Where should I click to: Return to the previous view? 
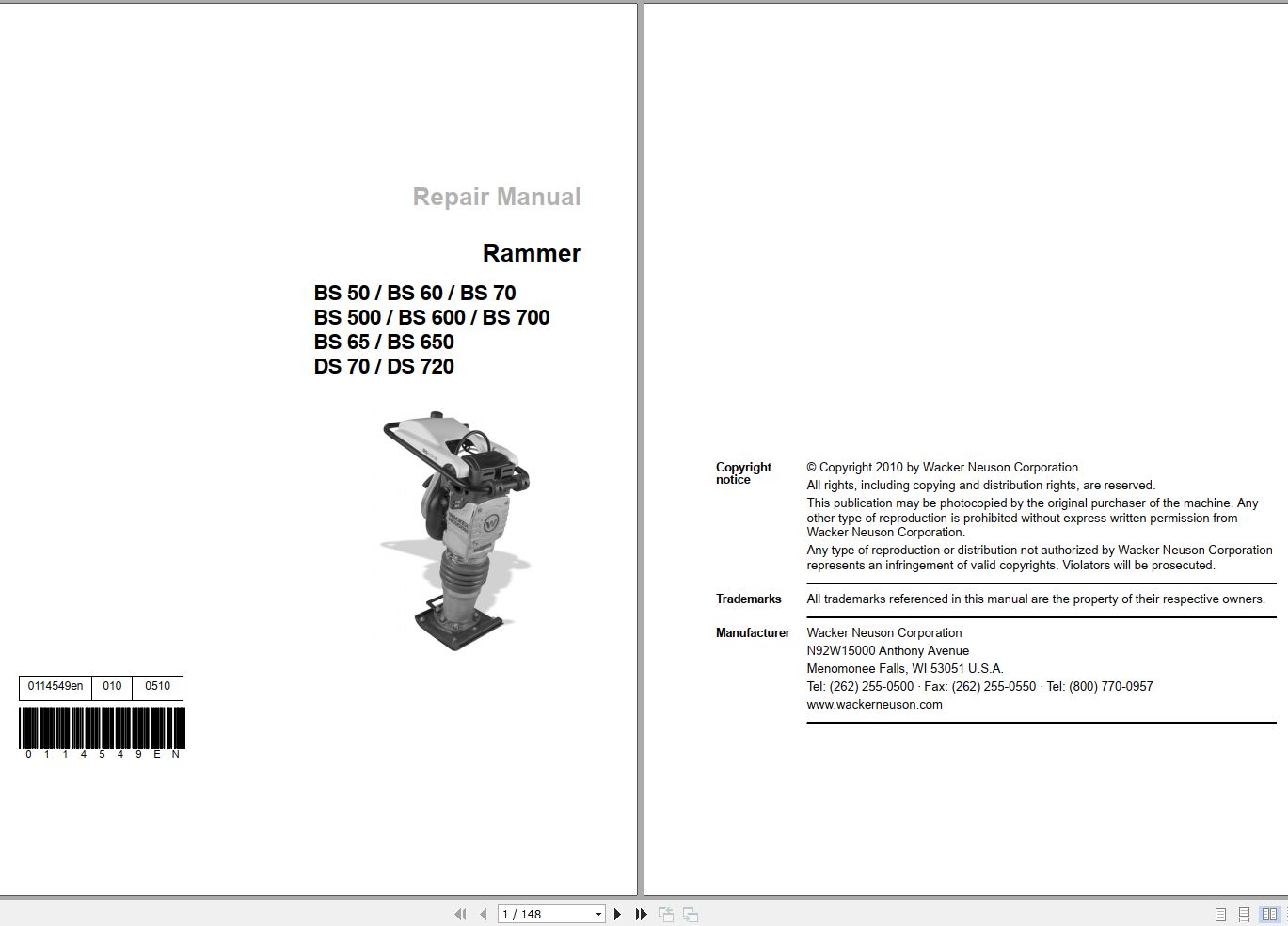tap(666, 914)
